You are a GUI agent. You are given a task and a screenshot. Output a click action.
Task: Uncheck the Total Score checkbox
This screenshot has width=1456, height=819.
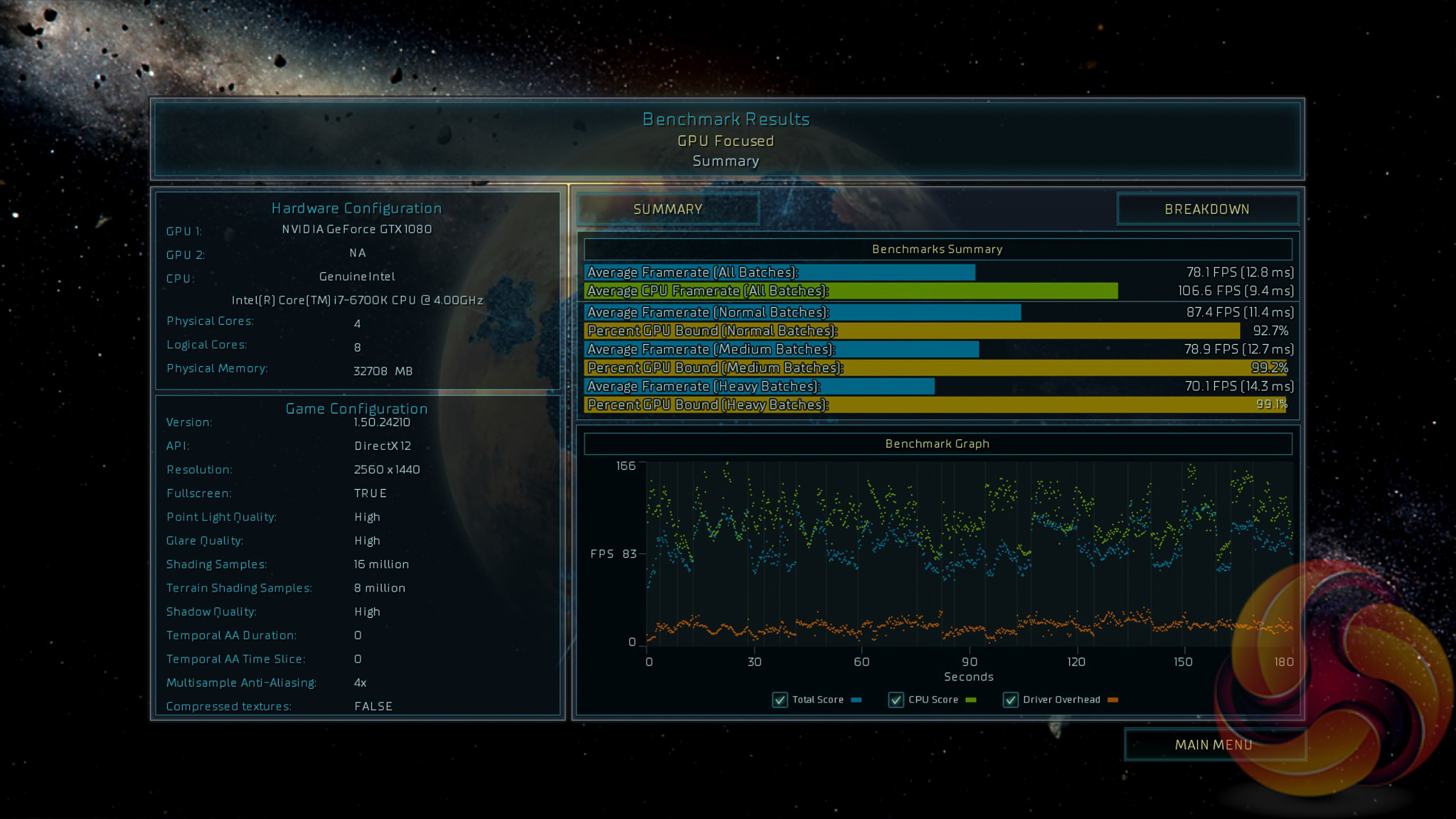click(780, 700)
